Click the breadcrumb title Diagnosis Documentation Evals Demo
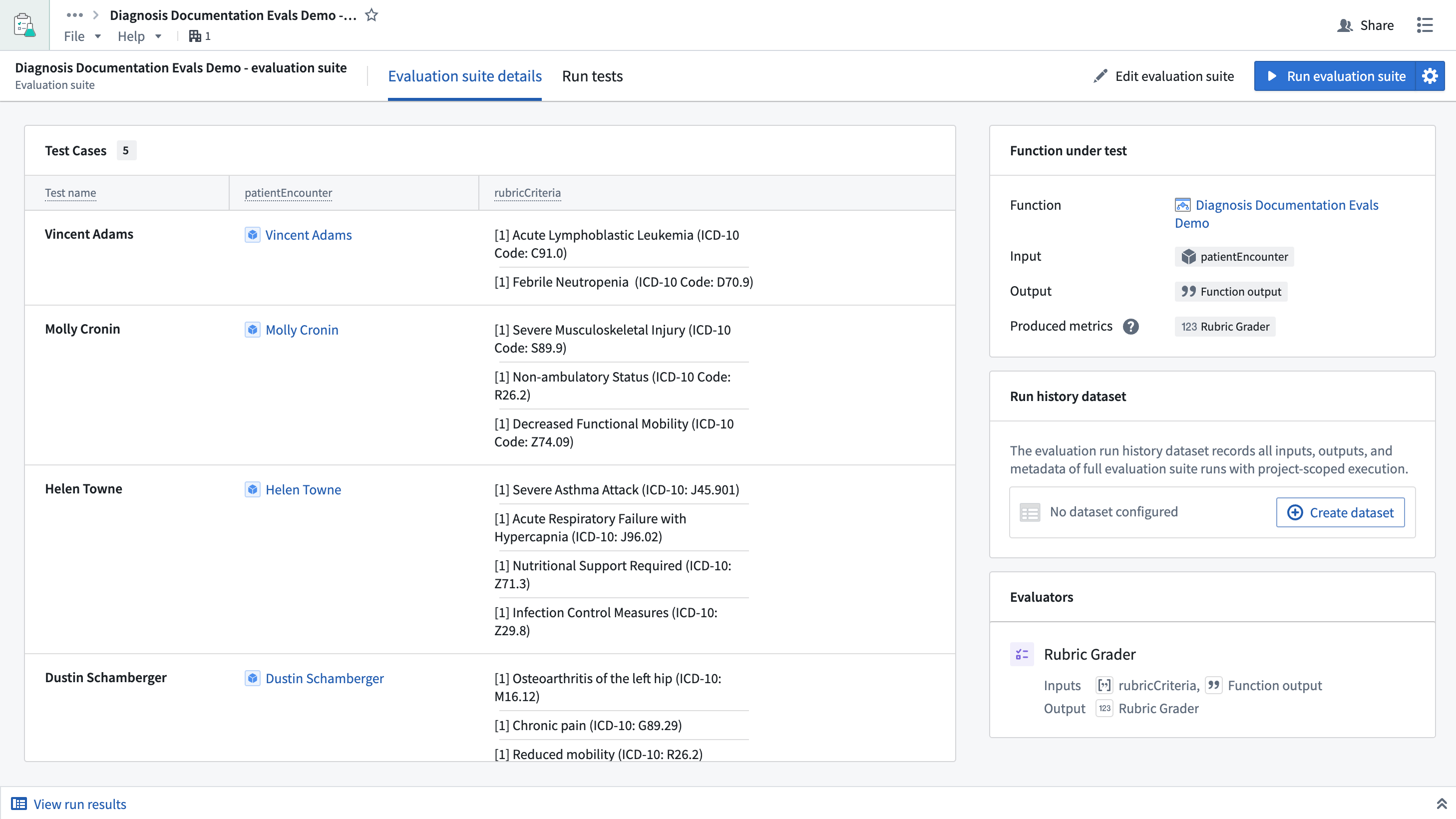This screenshot has width=1456, height=819. pos(233,15)
